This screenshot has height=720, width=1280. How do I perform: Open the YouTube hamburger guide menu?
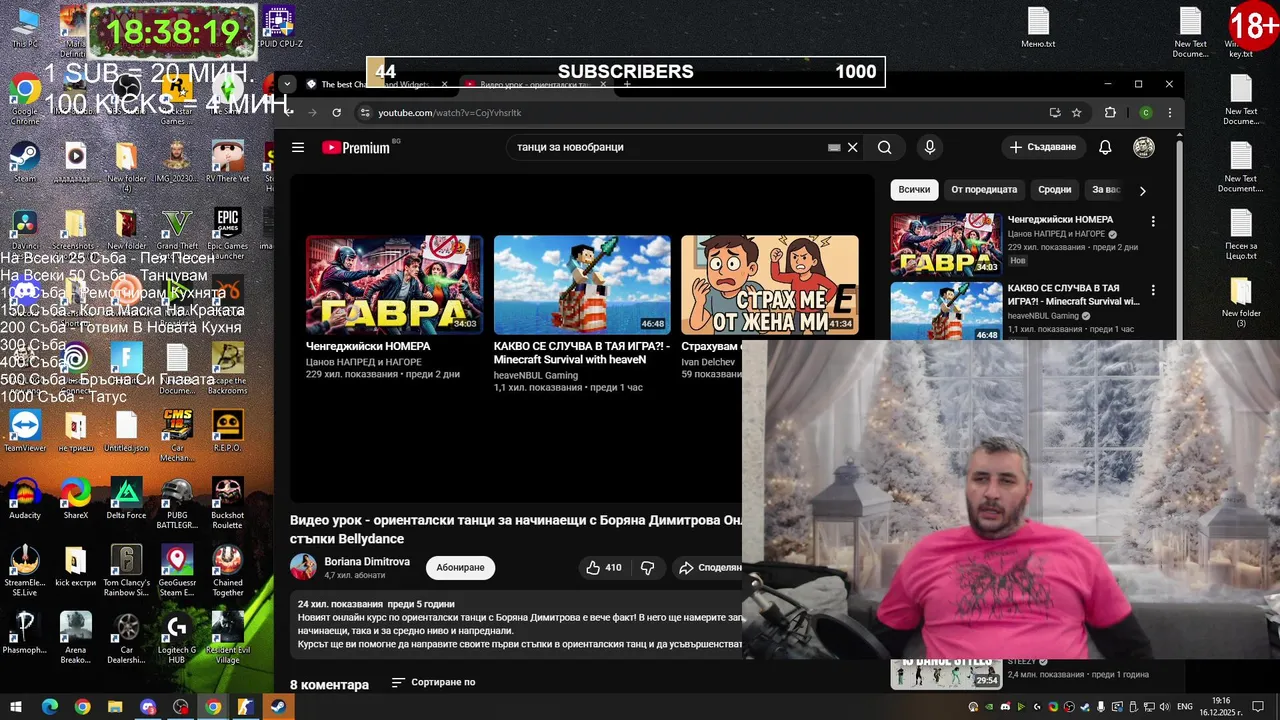coord(298,147)
